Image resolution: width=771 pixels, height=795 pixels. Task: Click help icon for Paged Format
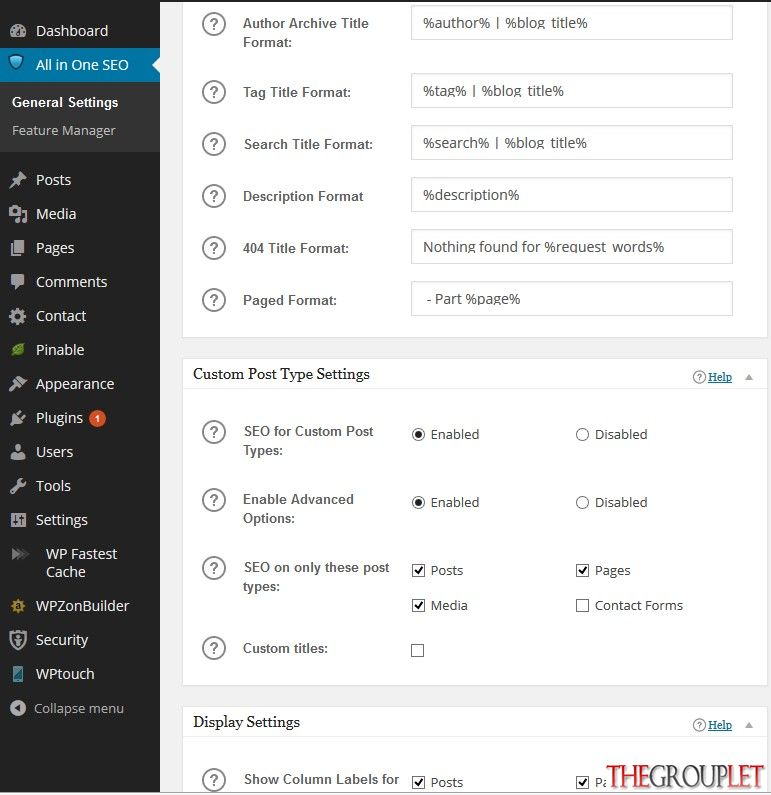point(214,300)
